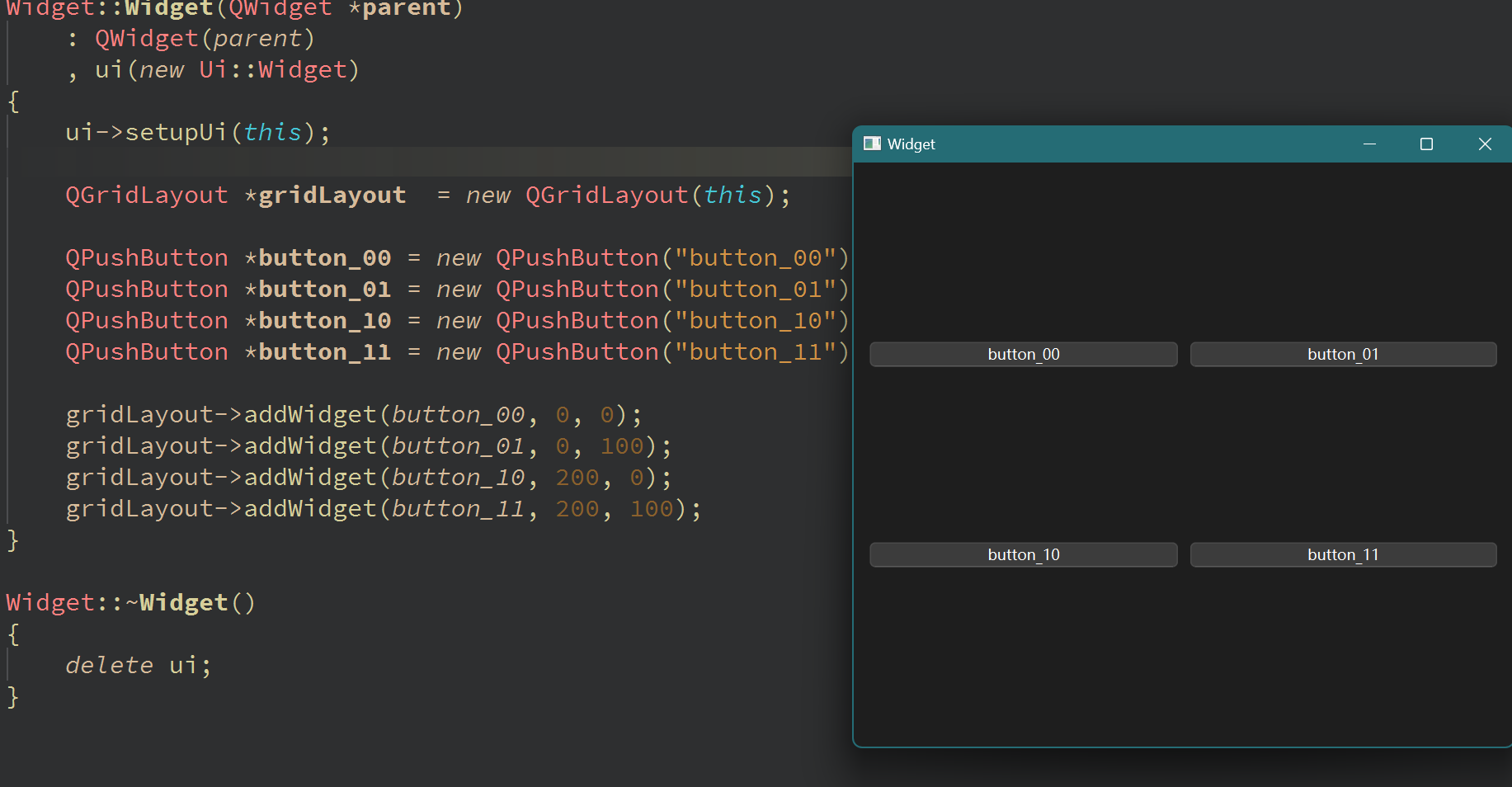
Task: Click 100 in the button_01 addWidget call
Action: tap(621, 446)
